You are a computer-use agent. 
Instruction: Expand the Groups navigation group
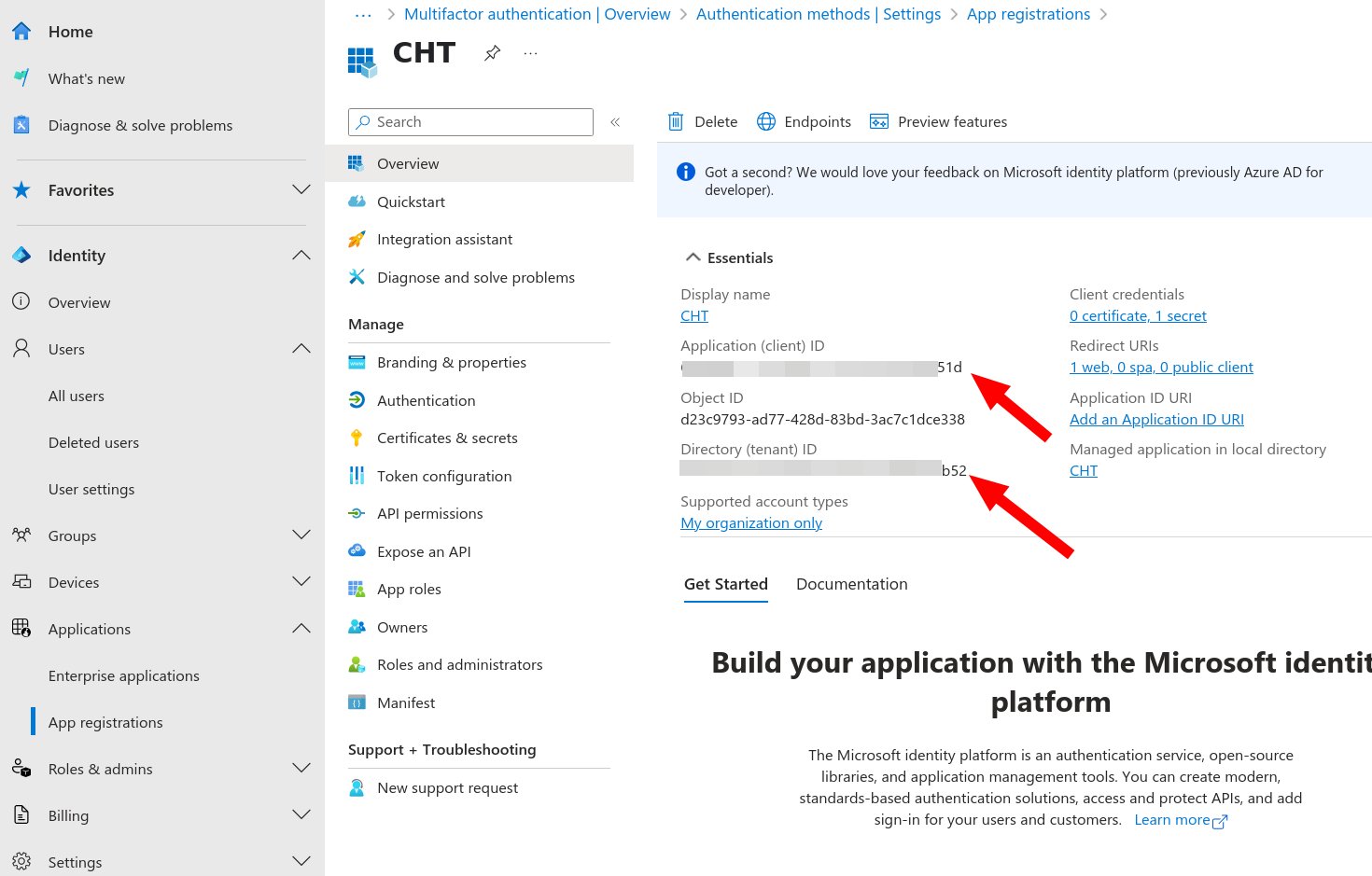pyautogui.click(x=301, y=535)
